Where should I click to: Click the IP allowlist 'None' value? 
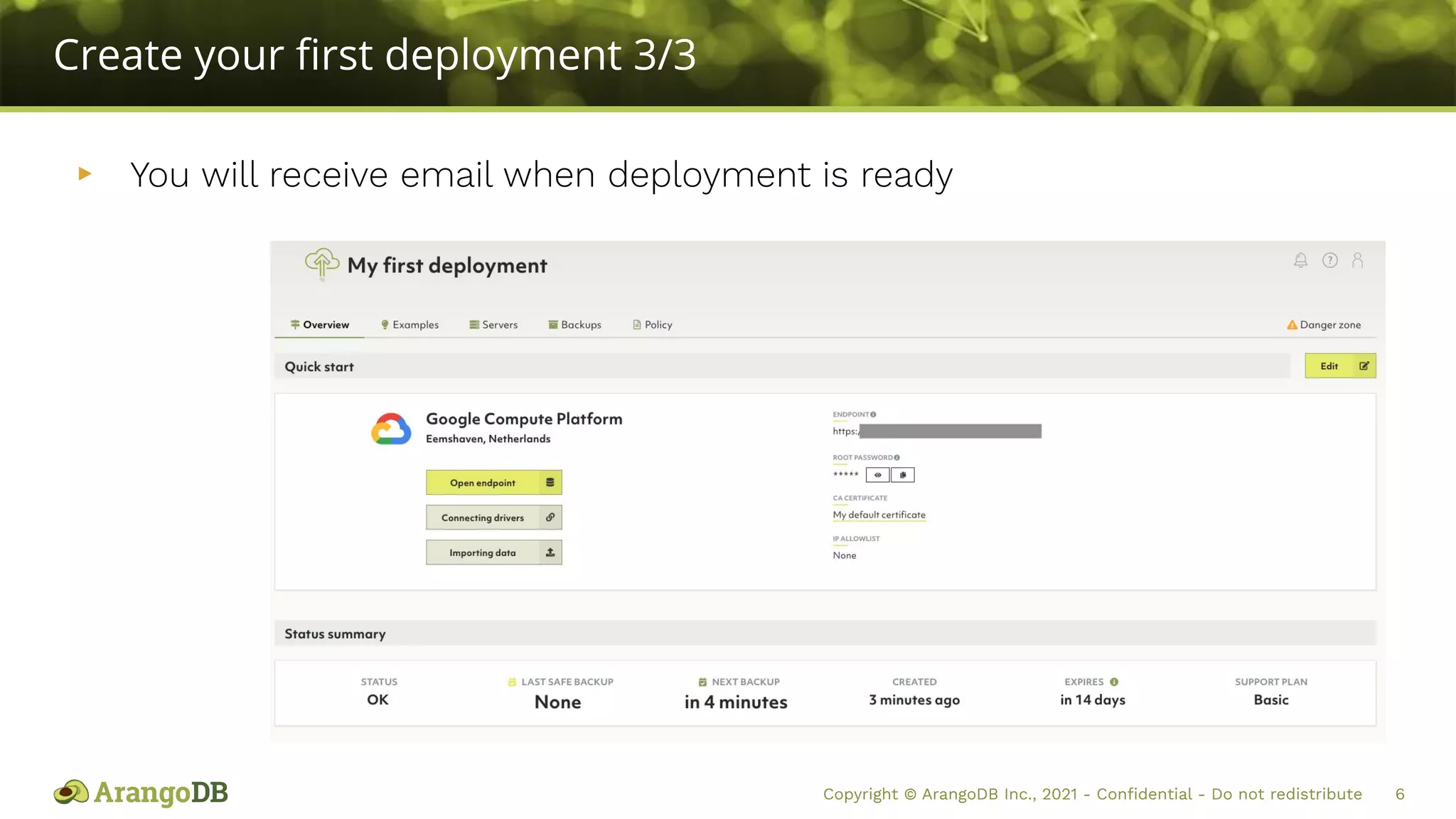coord(845,555)
